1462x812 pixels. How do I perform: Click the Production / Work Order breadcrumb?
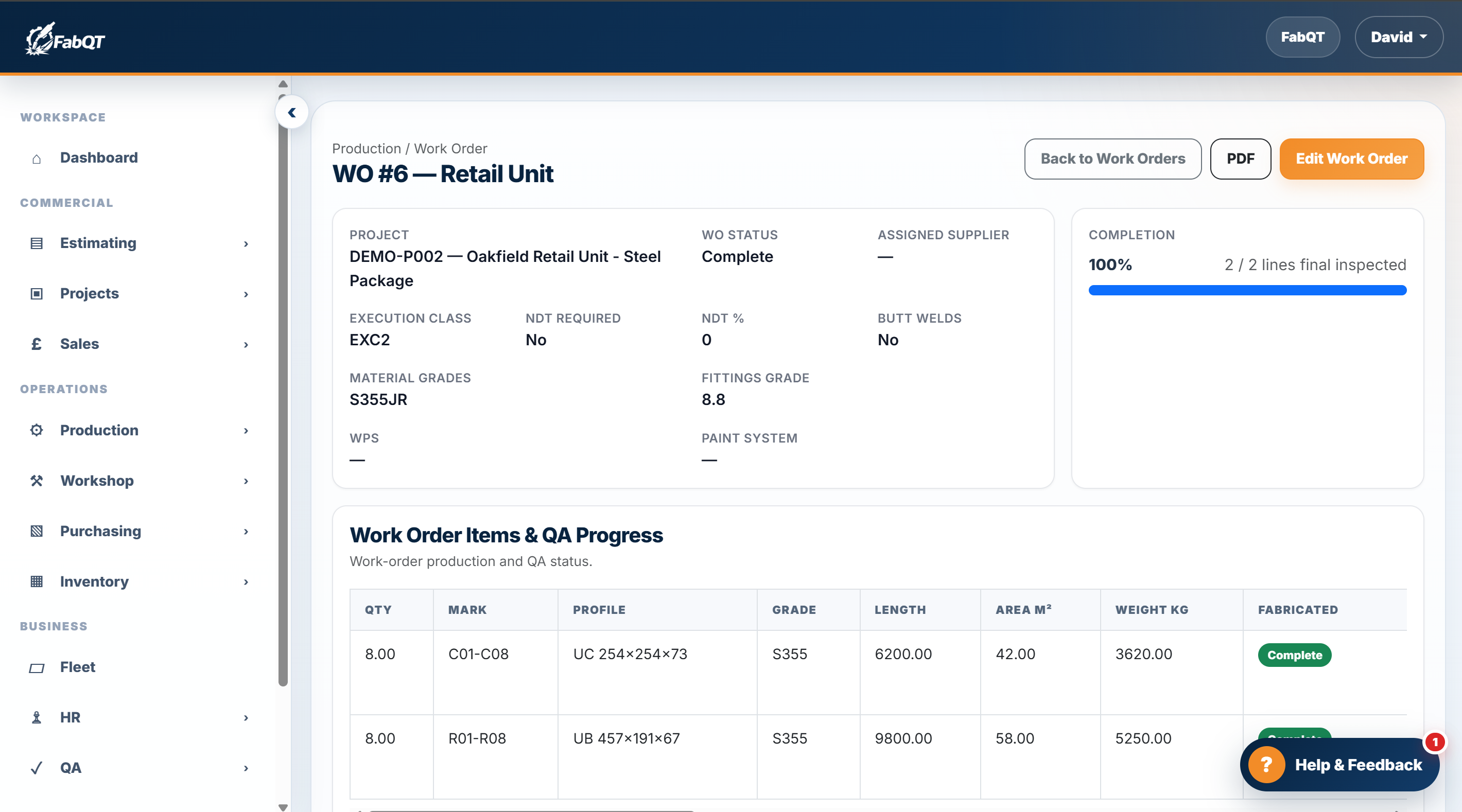(x=409, y=149)
